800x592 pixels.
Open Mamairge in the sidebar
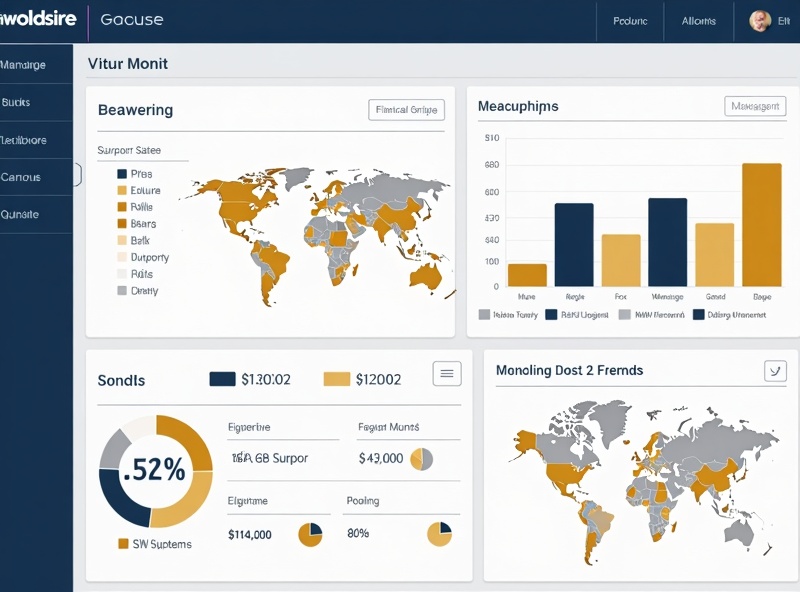[x=36, y=65]
